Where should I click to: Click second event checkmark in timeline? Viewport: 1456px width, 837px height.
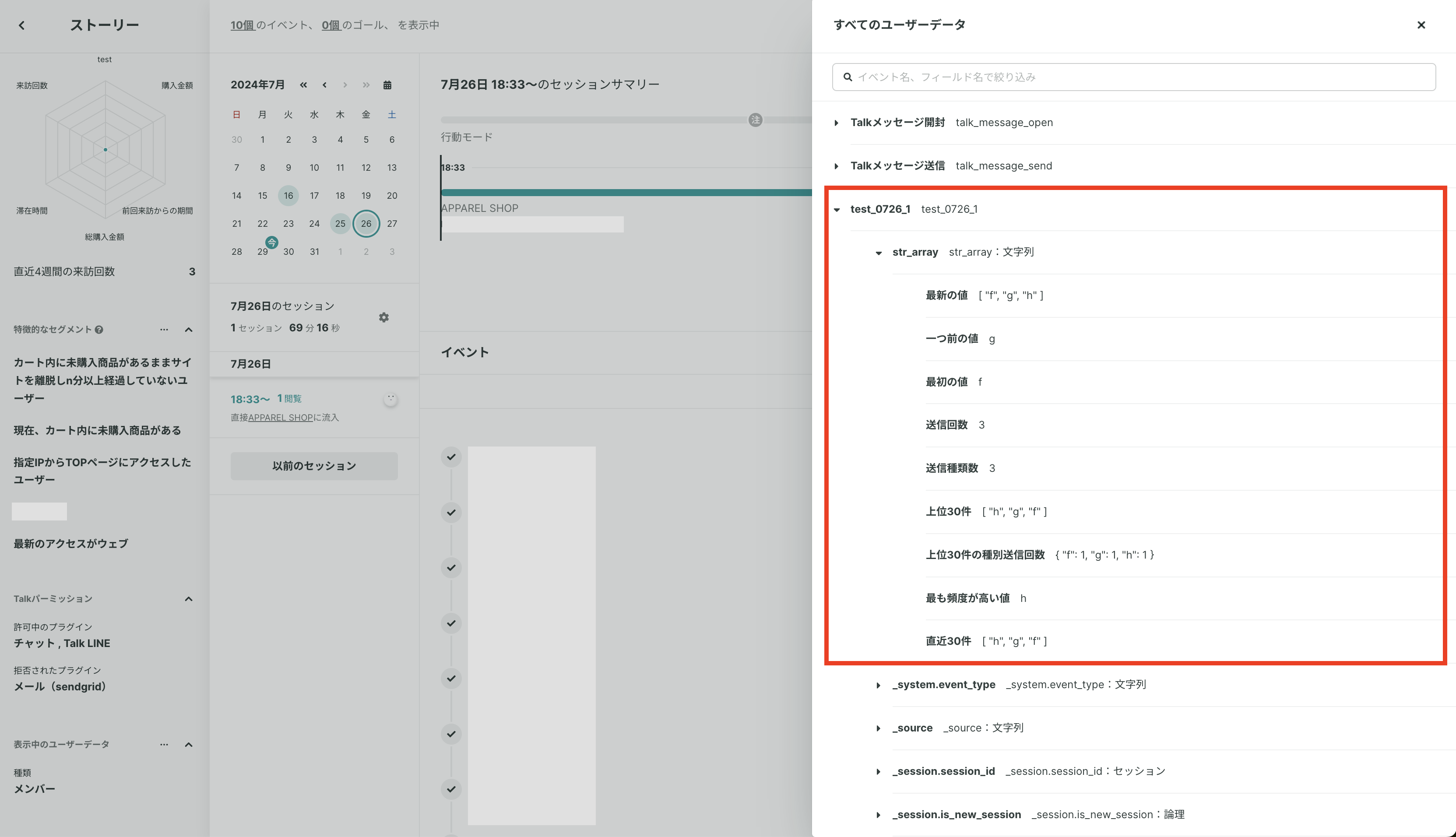click(451, 512)
